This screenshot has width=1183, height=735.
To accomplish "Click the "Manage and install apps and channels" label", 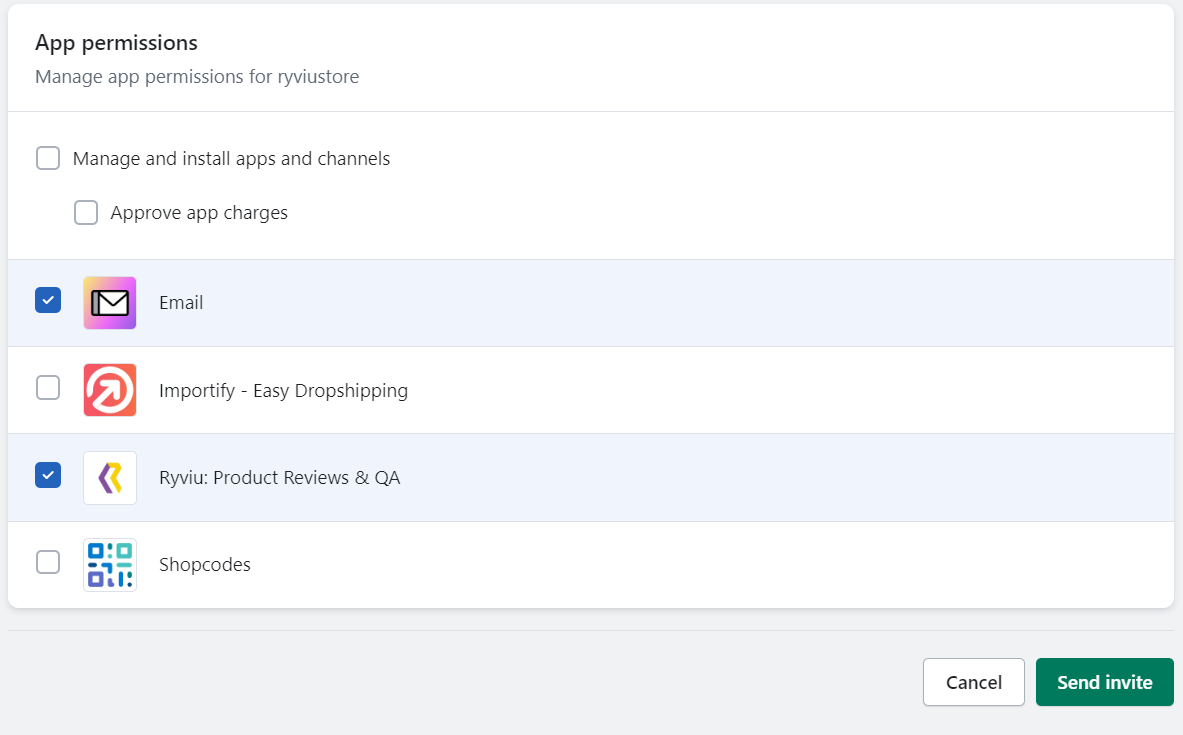I will point(231,159).
